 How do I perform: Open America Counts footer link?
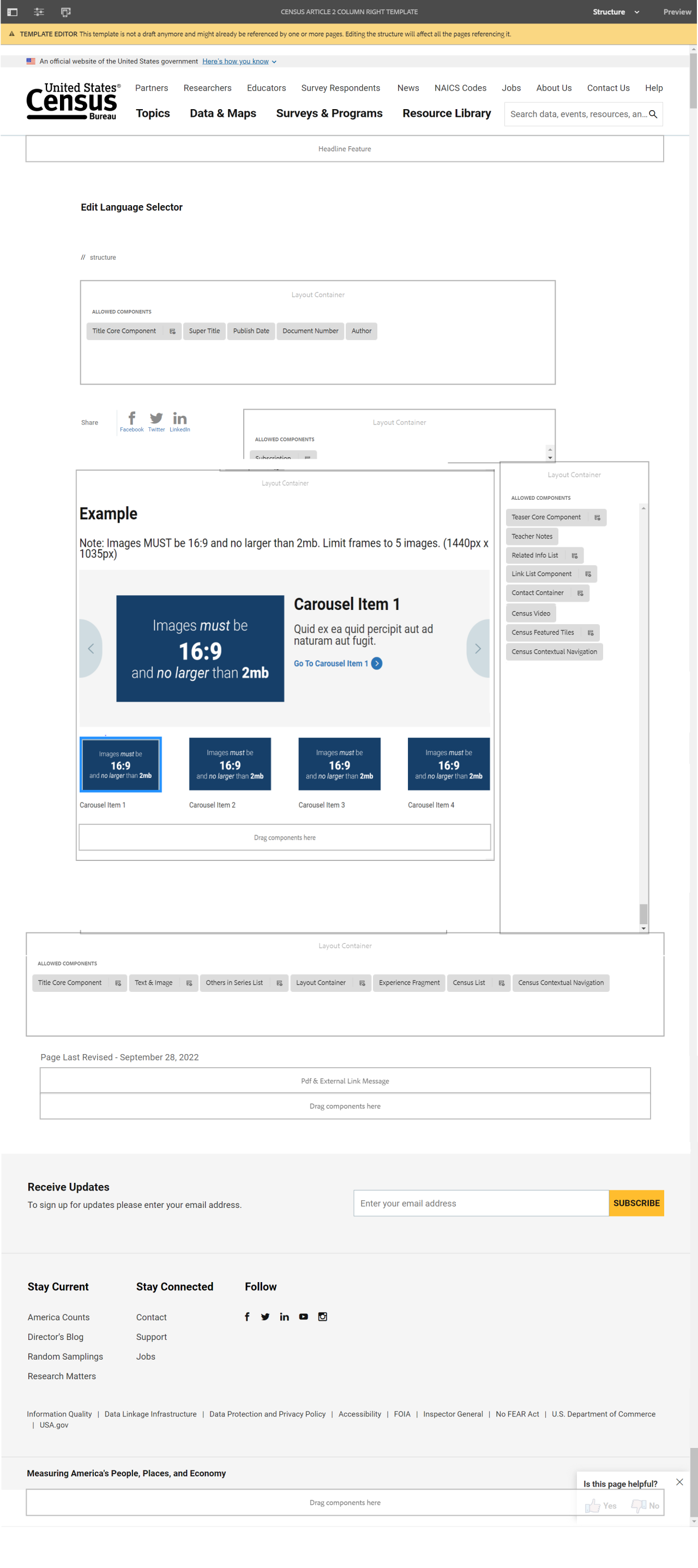point(58,1317)
